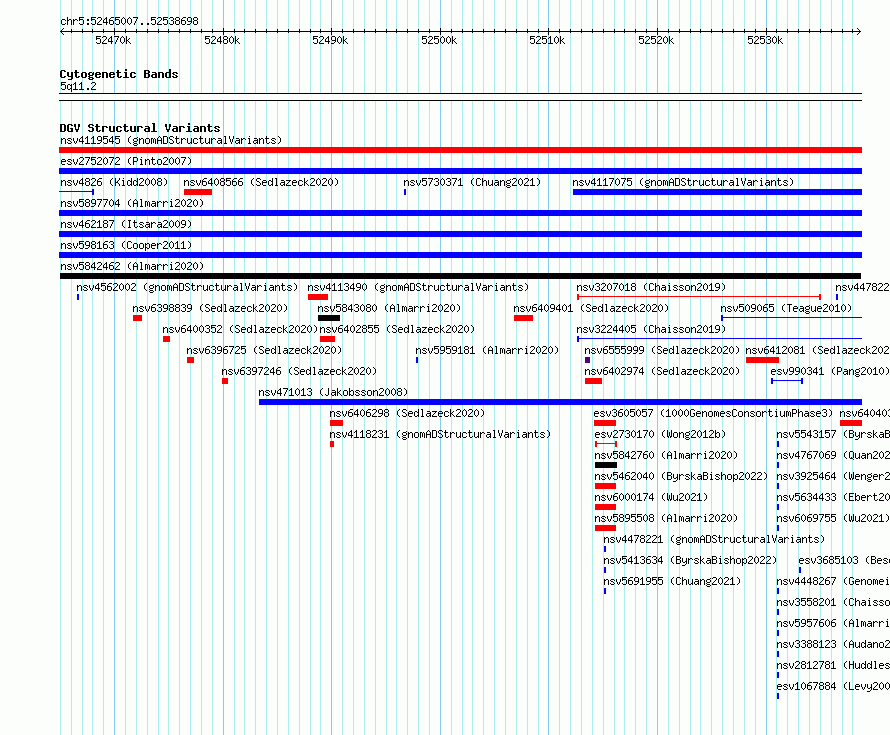Open nsv5895508 (Almarri2020) label
Image resolution: width=890 pixels, height=735 pixels.
coord(666,518)
